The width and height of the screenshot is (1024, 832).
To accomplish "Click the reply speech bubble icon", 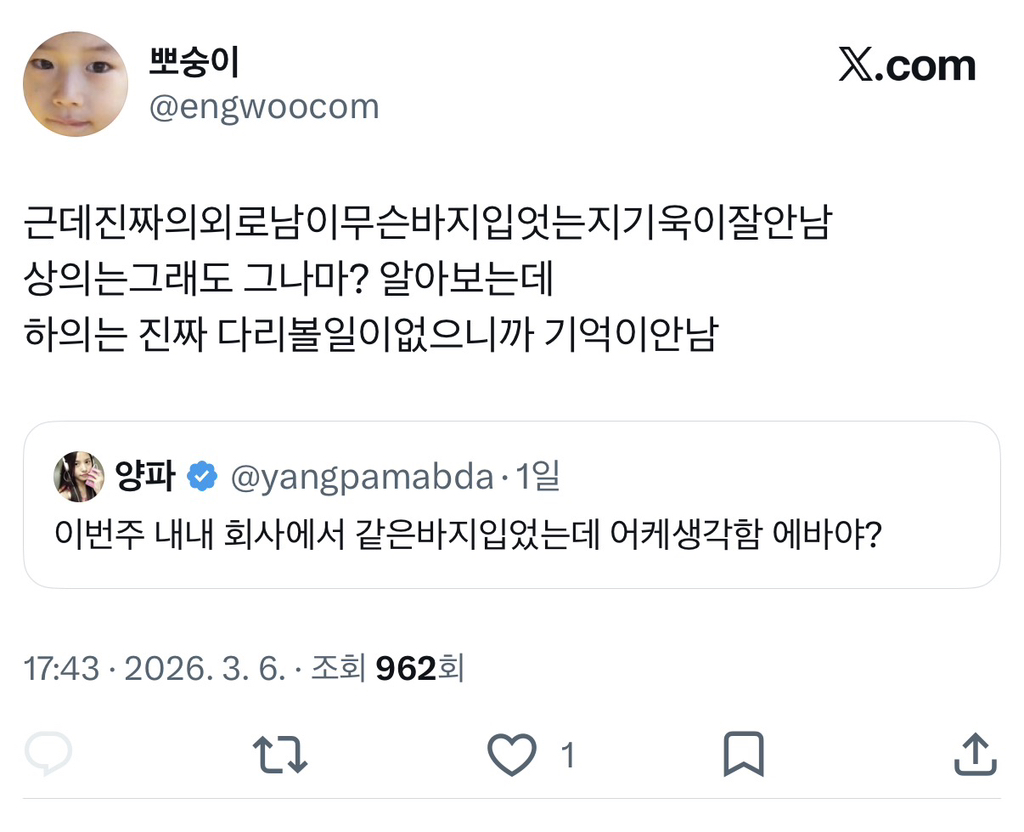I will click(x=48, y=755).
